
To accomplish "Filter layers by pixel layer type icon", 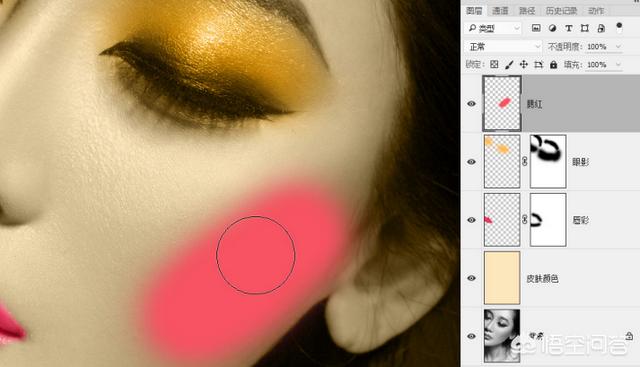I will click(536, 28).
